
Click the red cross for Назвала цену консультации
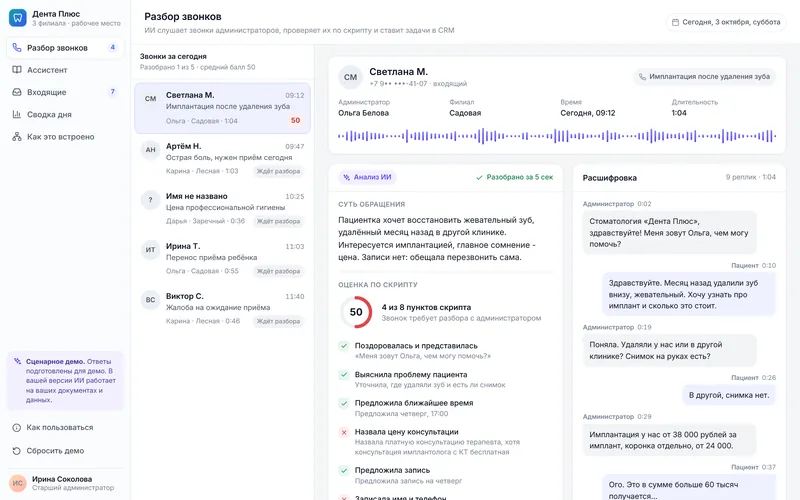344,433
